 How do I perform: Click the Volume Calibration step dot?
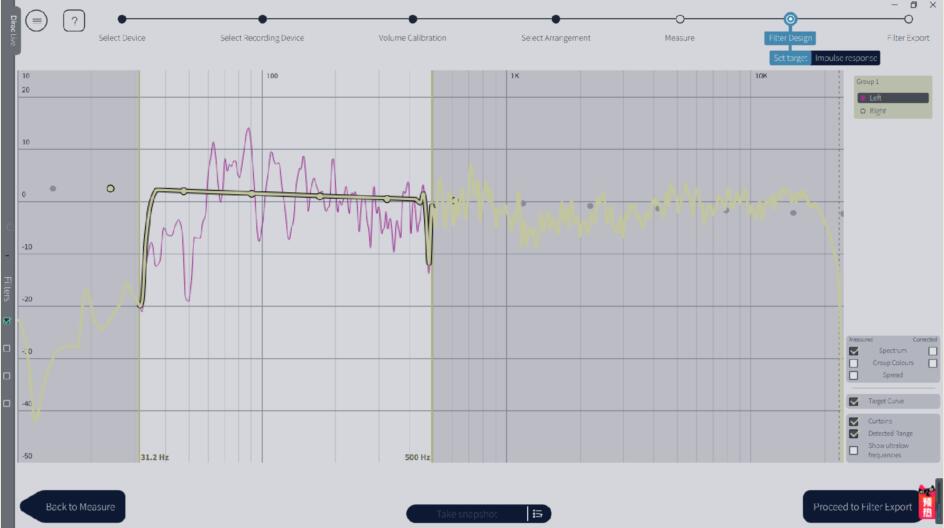[413, 19]
